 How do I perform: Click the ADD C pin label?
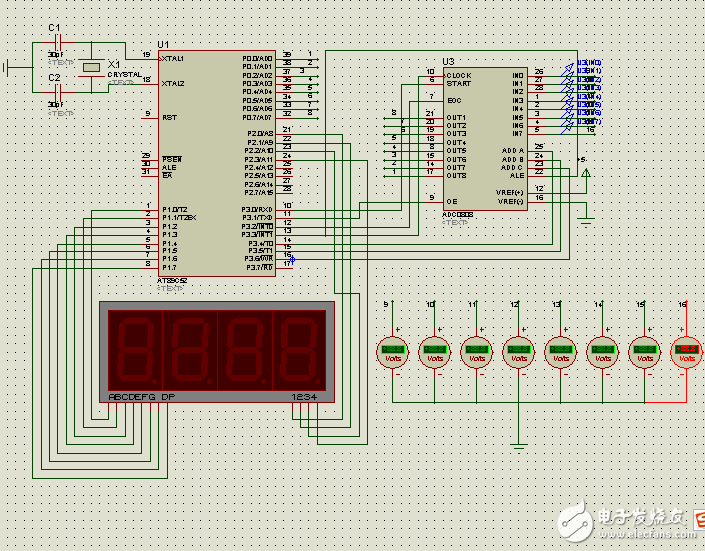513,167
